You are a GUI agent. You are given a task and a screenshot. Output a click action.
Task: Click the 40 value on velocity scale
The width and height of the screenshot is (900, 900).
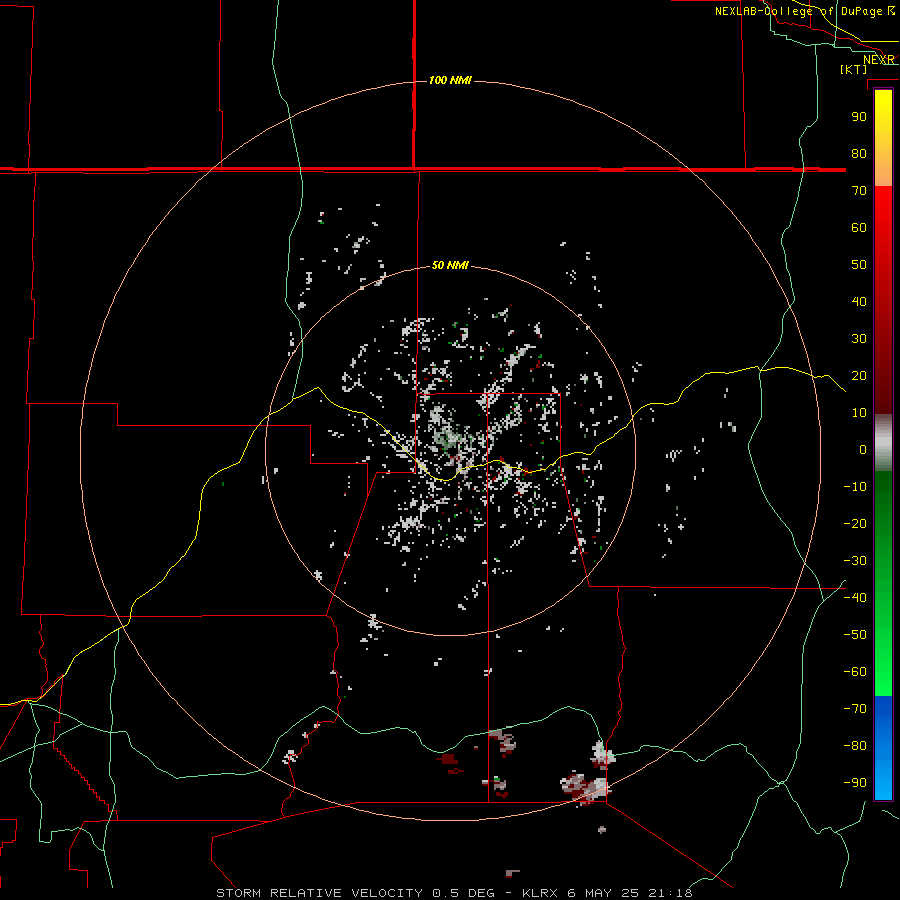(x=859, y=302)
